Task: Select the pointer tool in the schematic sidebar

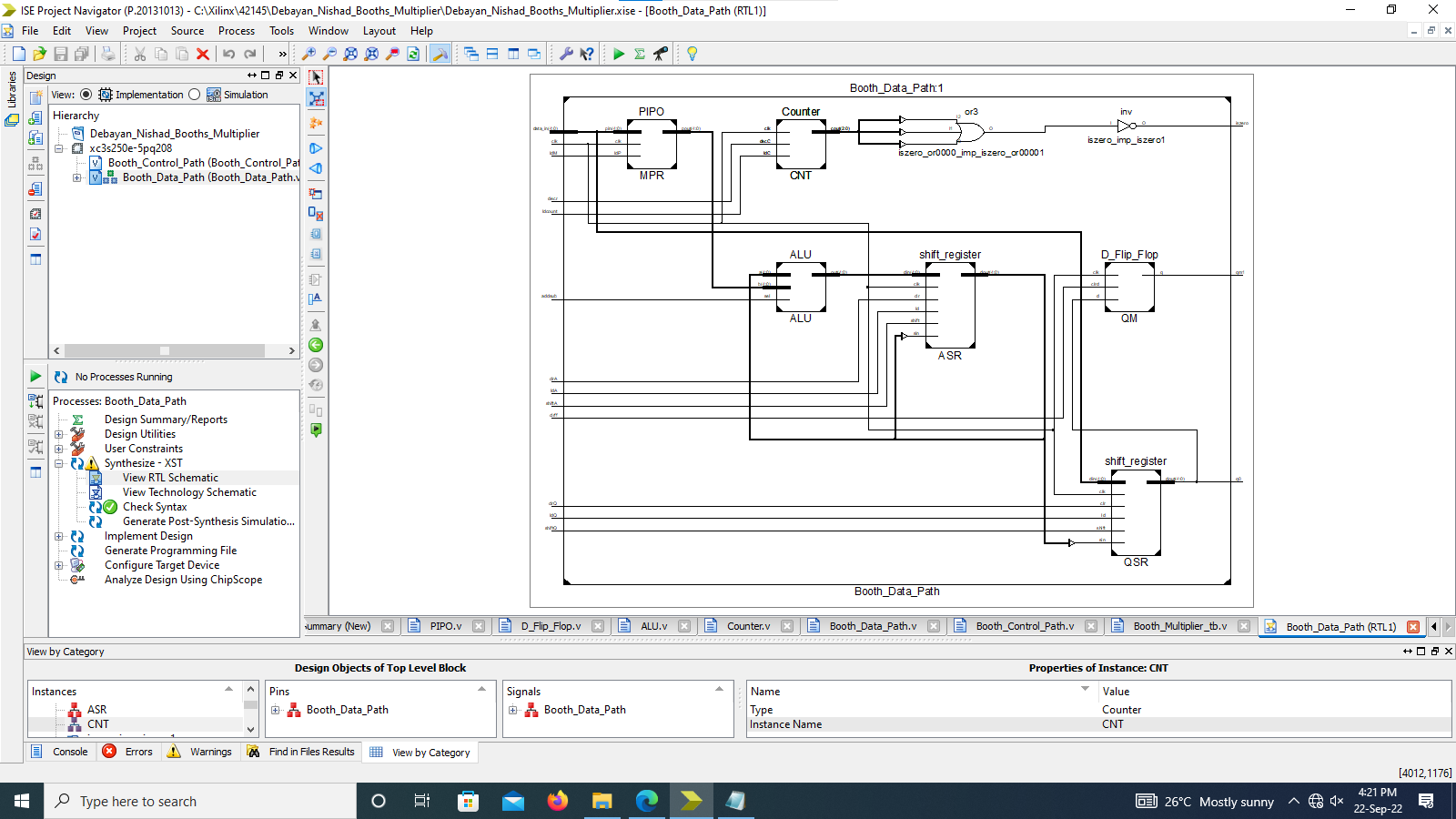Action: (316, 77)
